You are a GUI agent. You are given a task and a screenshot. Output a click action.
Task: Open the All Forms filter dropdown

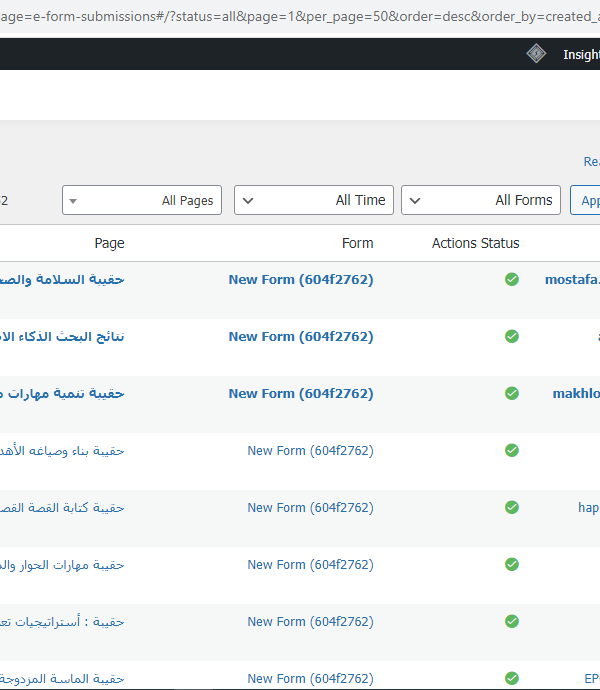click(x=481, y=200)
